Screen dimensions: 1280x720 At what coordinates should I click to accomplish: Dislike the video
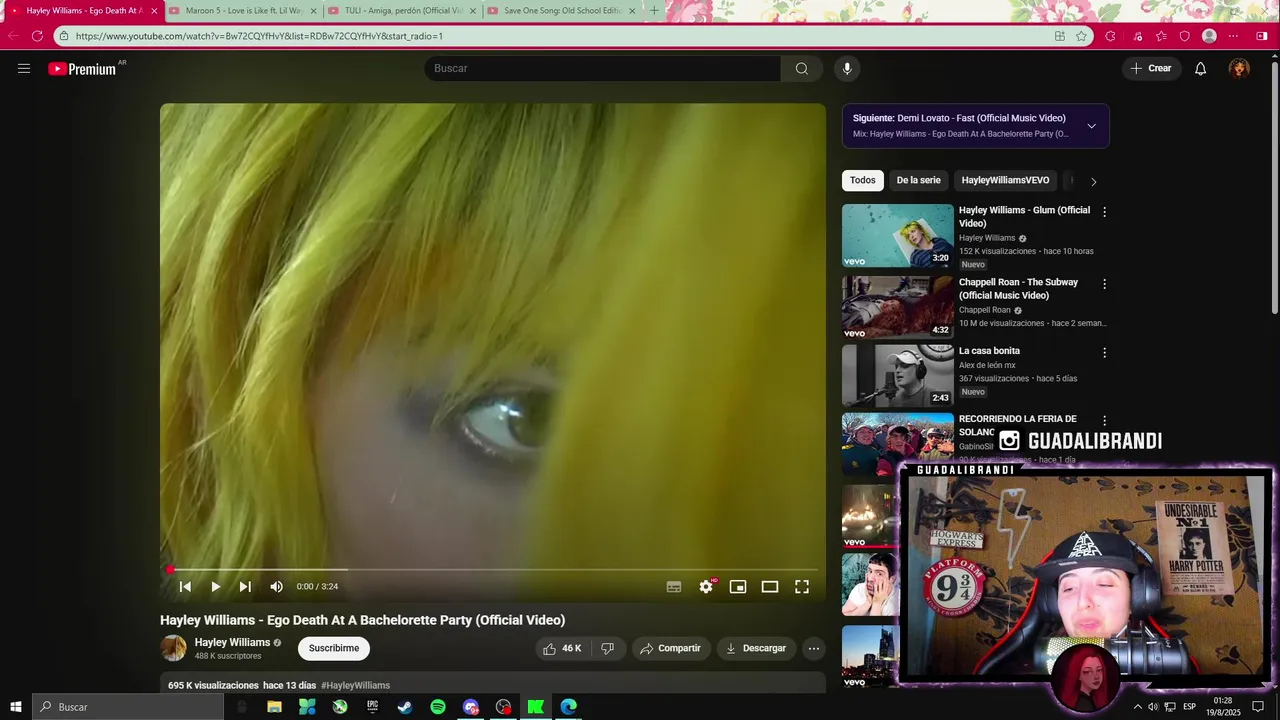tap(607, 648)
